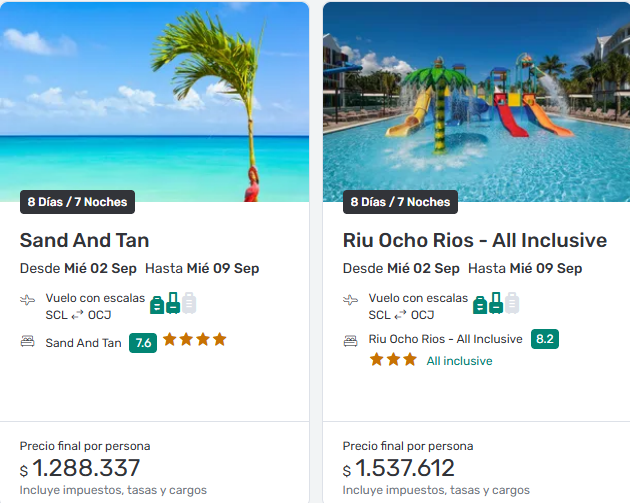Click the green All inclusive label
630x503 pixels.
(460, 361)
